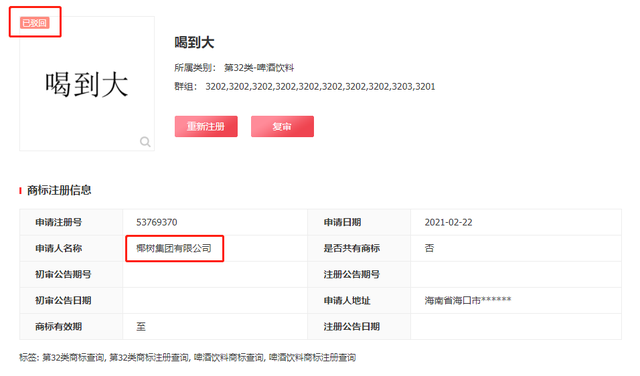
Task: Click the 注册公告日期 label cell
Action: 359,327
